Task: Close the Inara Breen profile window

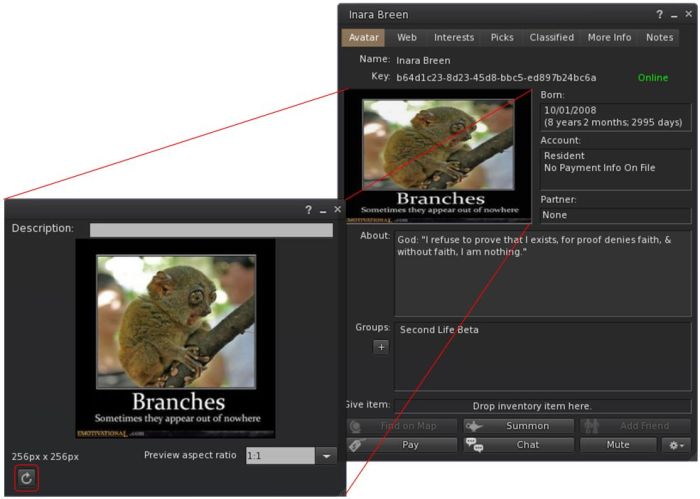Action: pyautogui.click(x=689, y=14)
